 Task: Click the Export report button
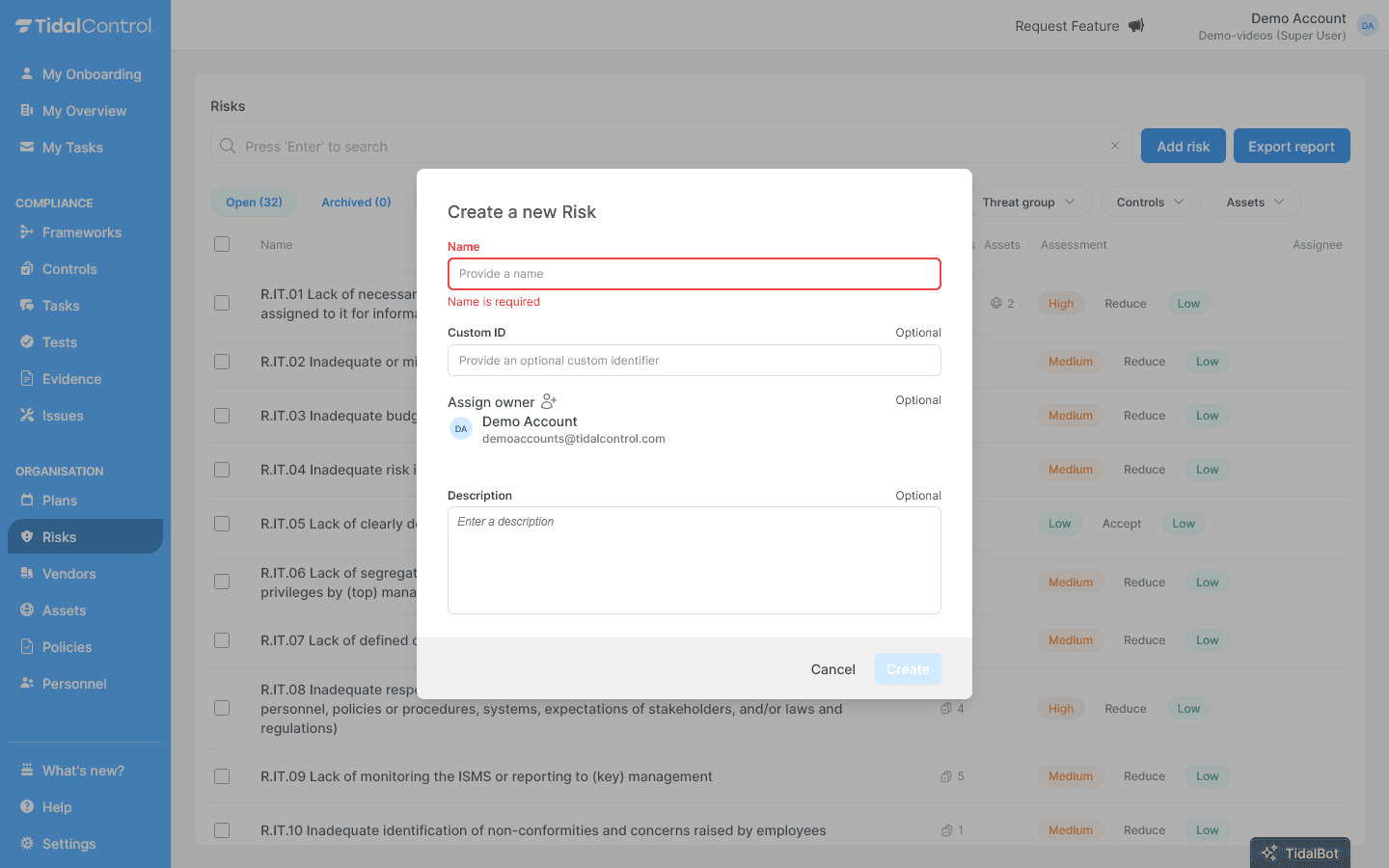click(1291, 147)
